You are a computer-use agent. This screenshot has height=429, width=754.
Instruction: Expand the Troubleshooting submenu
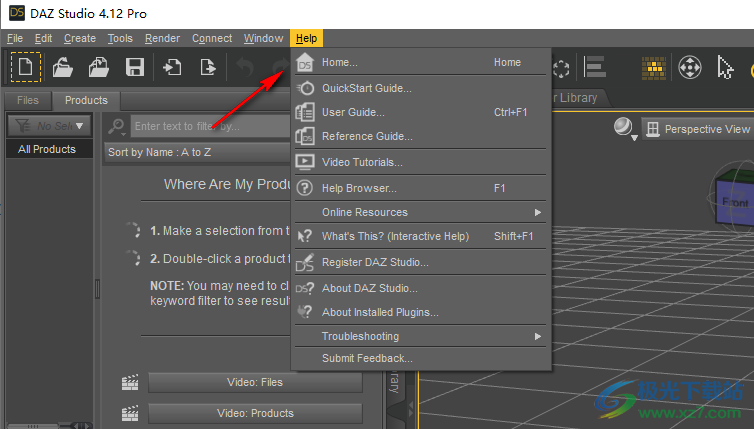421,337
